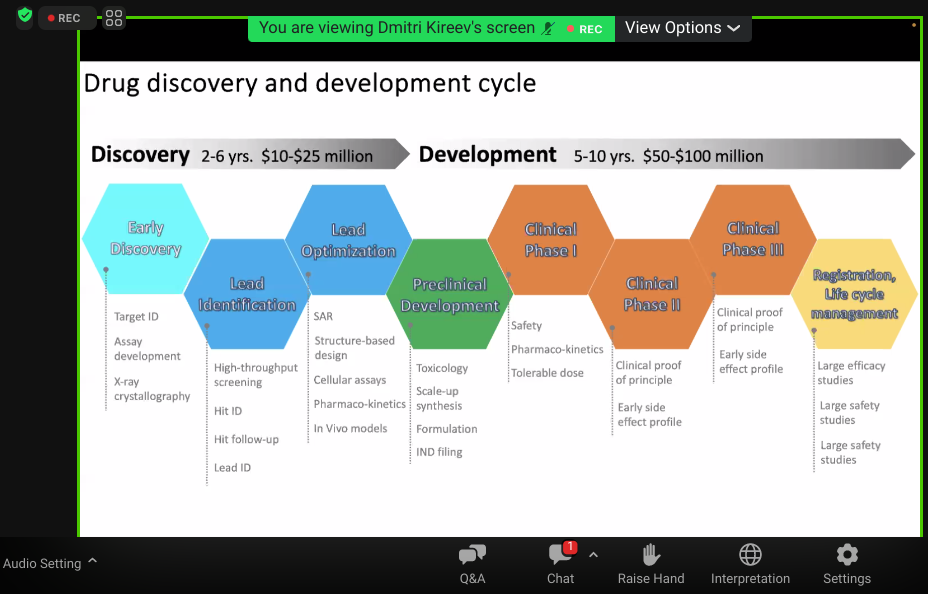928x594 pixels.
Task: Open the Q&A panel
Action: click(x=472, y=564)
